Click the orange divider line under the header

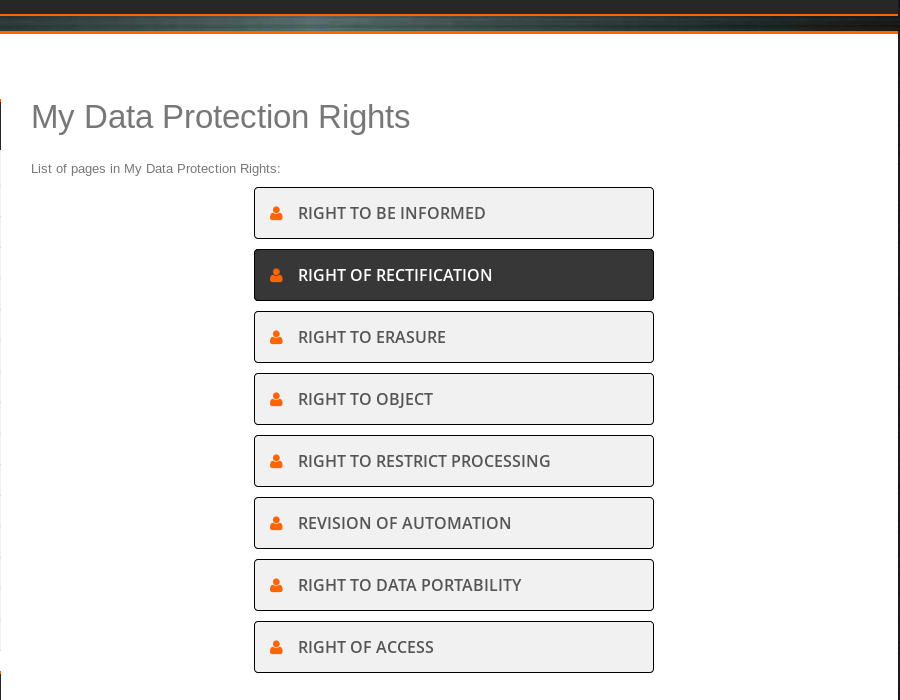(450, 32)
